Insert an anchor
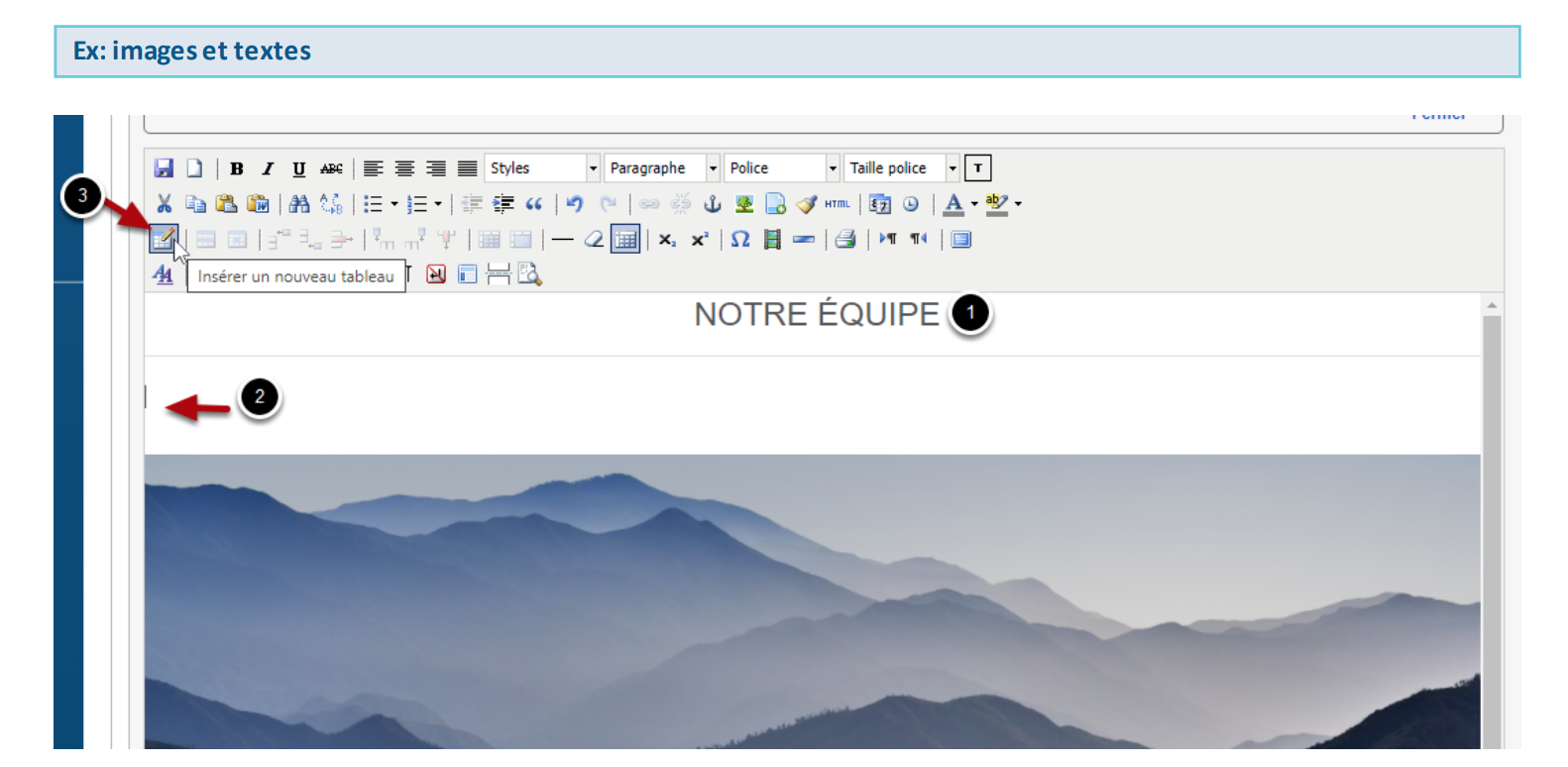The height and width of the screenshot is (767, 1568). pos(713,204)
